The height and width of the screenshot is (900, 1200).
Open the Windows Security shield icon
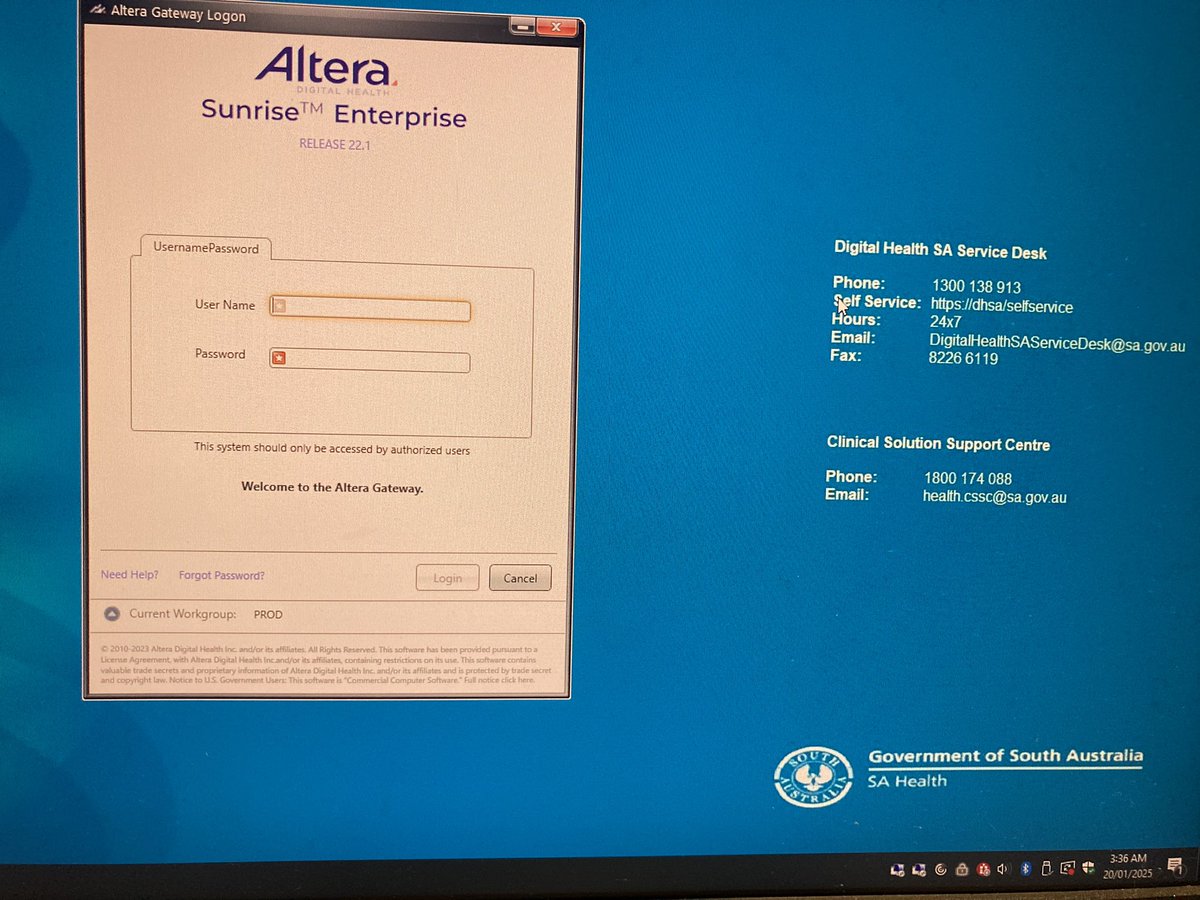point(1087,868)
